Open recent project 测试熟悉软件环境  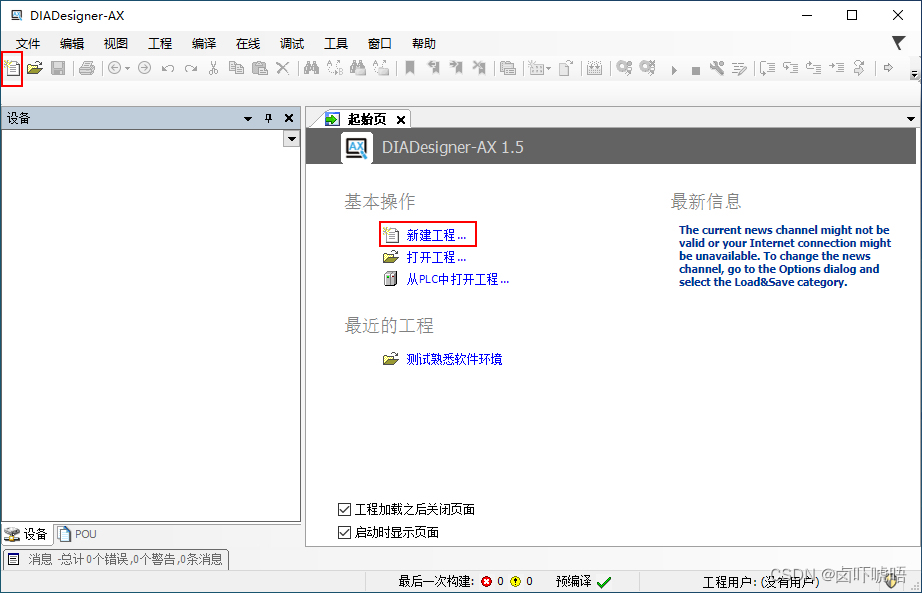(x=454, y=359)
